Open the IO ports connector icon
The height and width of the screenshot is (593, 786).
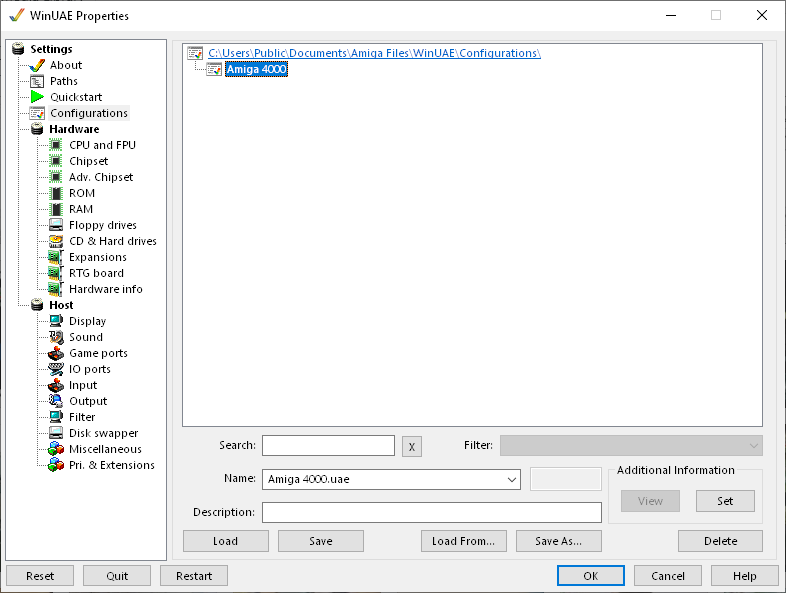(x=56, y=369)
